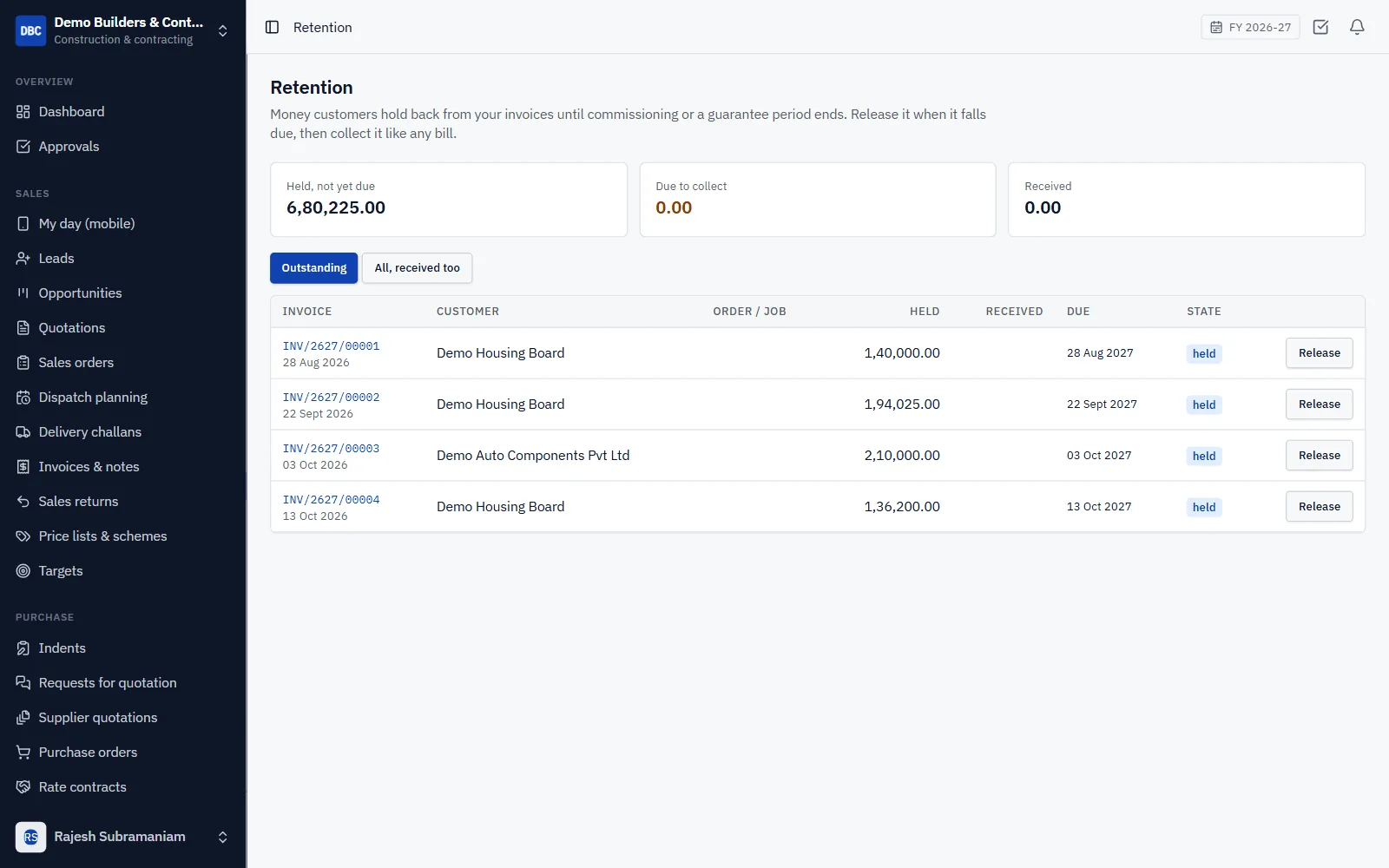Screen dimensions: 1389x868
Task: Click the Invoices & notes receipt icon
Action: point(23,467)
